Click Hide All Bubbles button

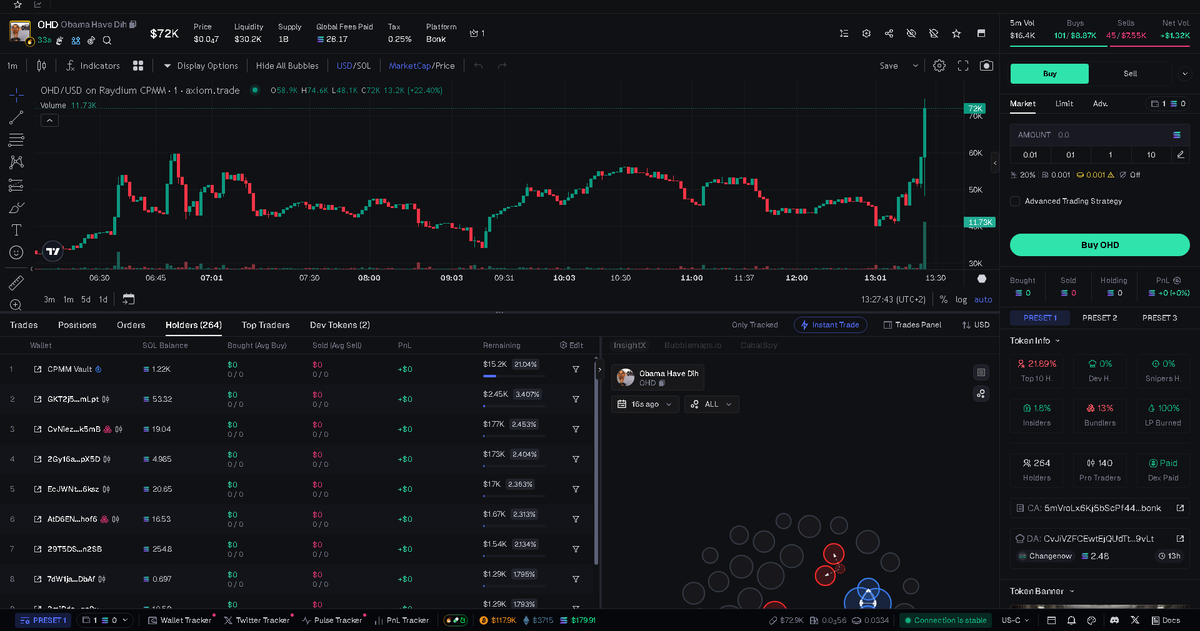click(x=287, y=66)
